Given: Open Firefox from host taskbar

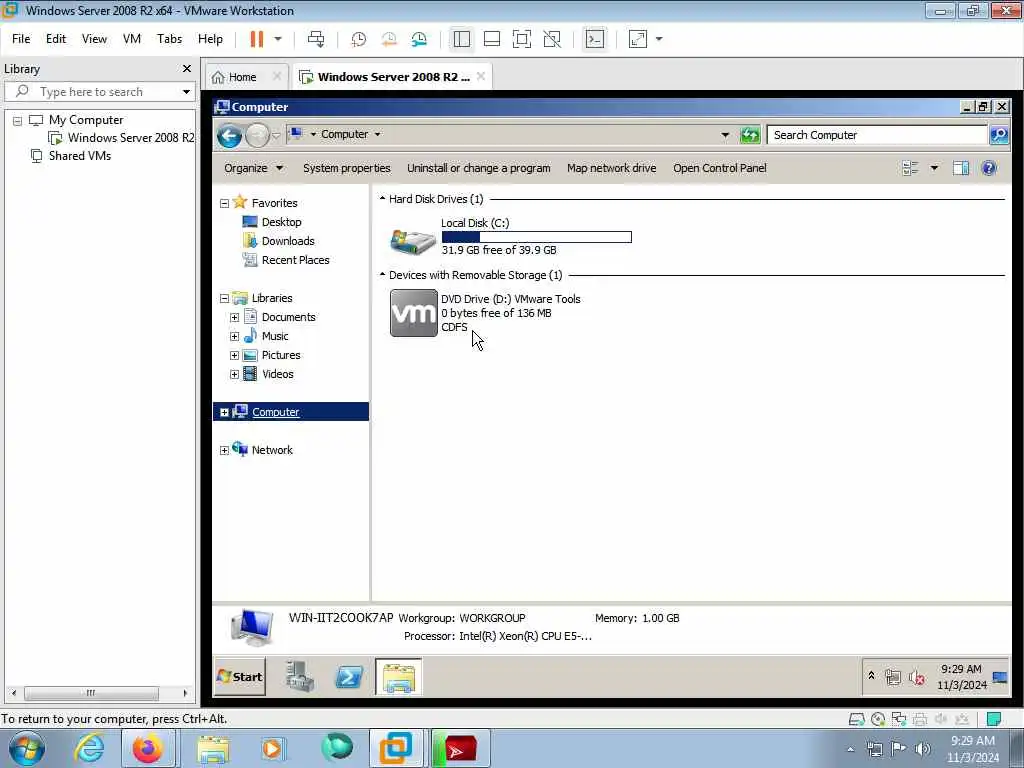Looking at the screenshot, I should (x=148, y=748).
